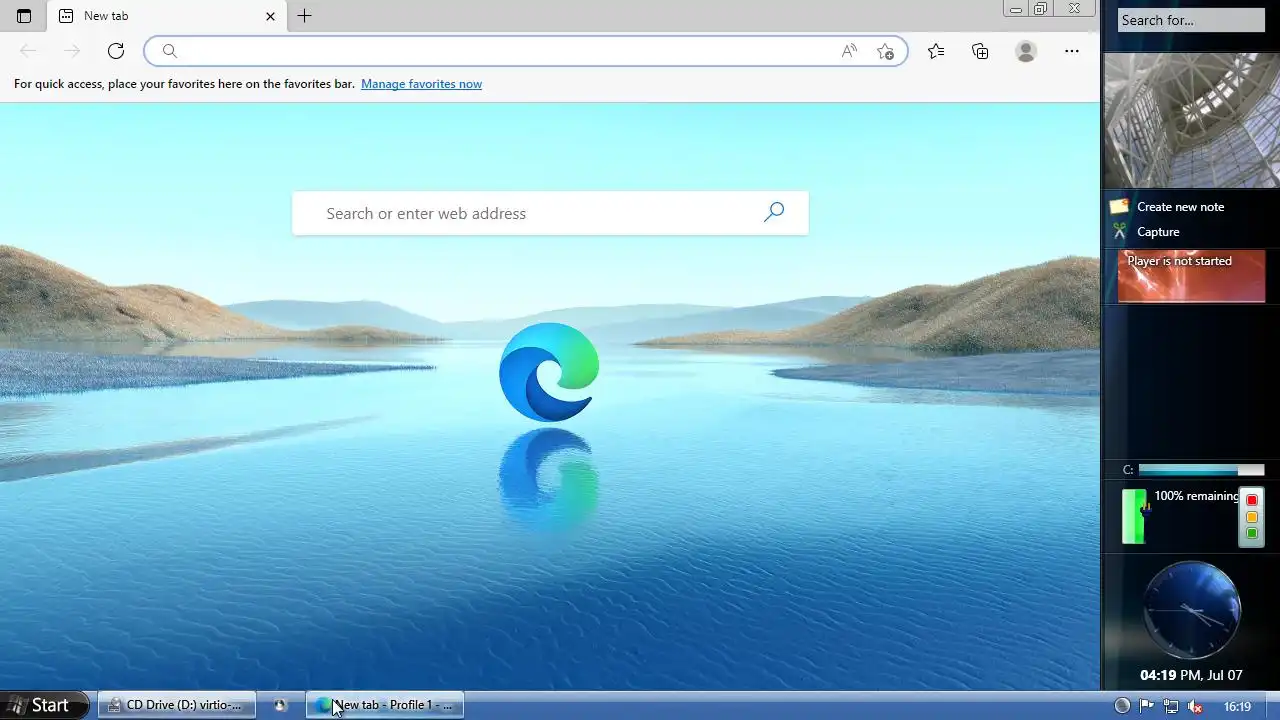
Task: Select the New tab browser tab
Action: 166,16
